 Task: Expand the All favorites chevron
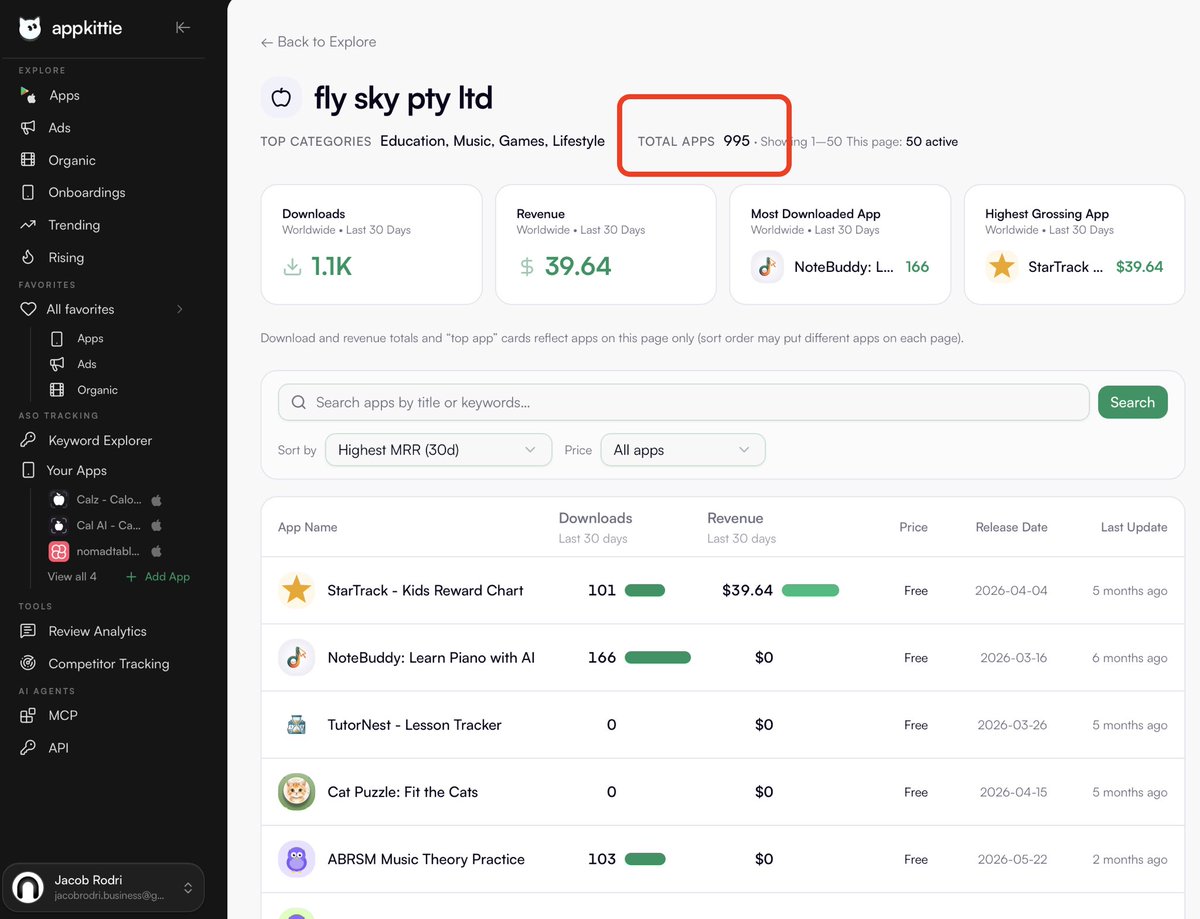180,309
